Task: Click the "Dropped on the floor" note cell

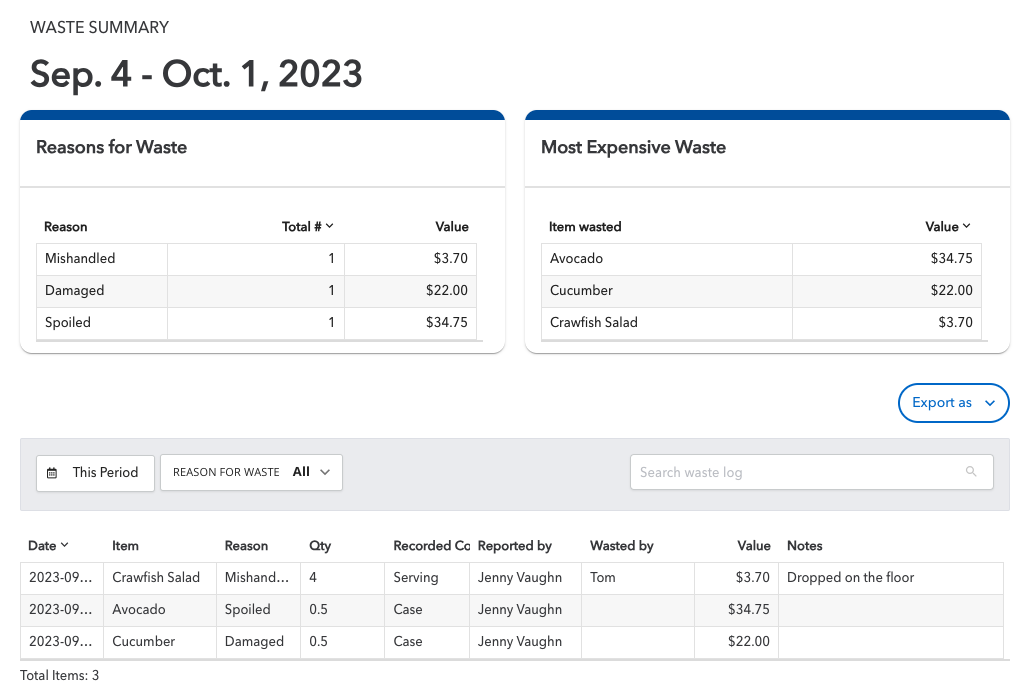Action: (x=848, y=577)
